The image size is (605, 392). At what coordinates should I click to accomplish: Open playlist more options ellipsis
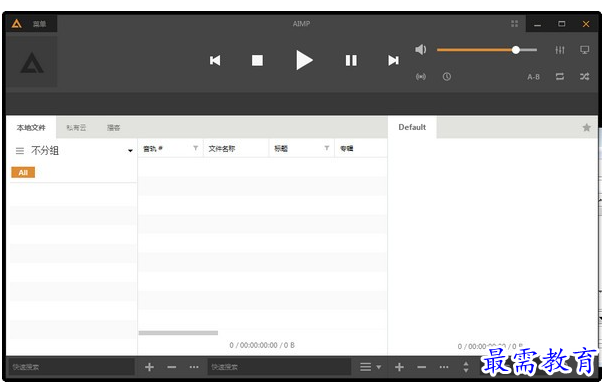coord(444,367)
